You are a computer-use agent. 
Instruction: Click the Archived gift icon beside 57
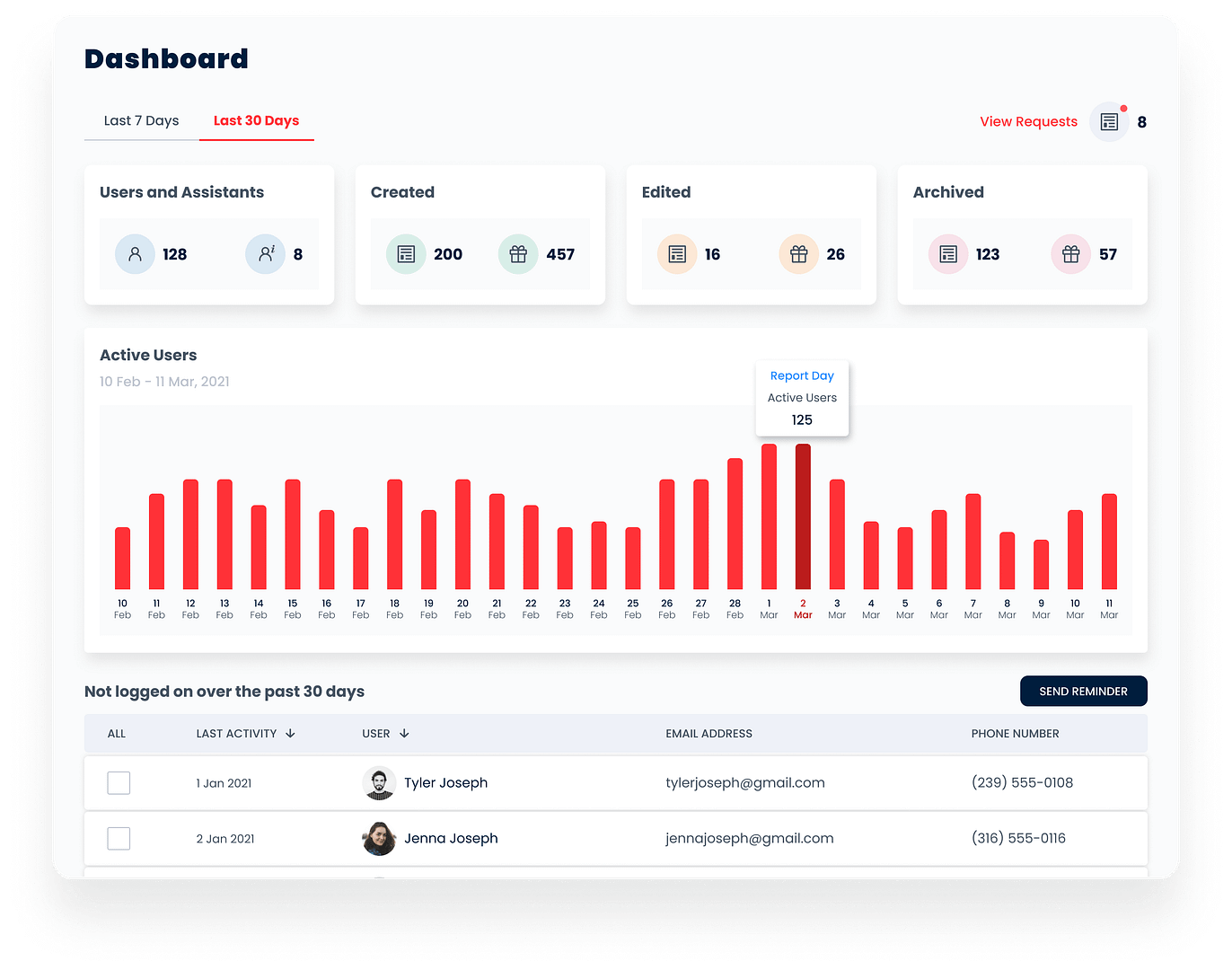[1070, 254]
